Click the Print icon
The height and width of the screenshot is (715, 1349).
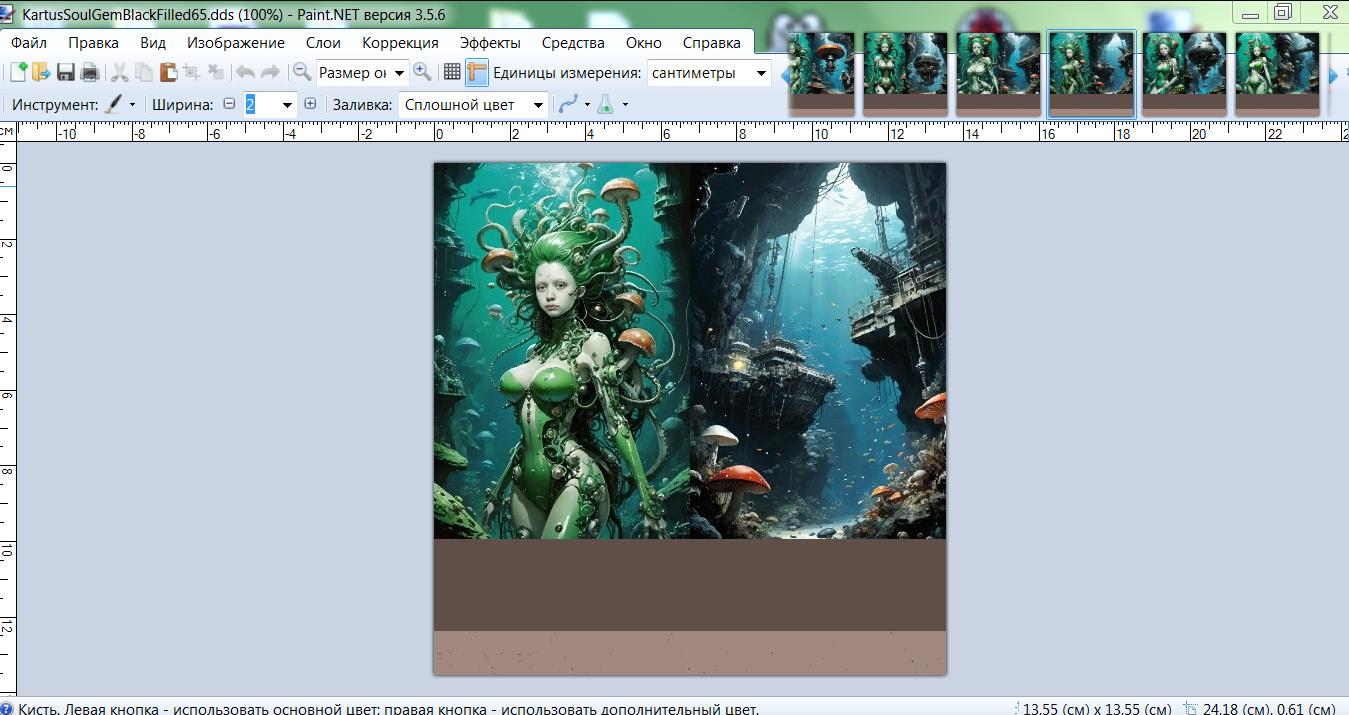pos(90,72)
